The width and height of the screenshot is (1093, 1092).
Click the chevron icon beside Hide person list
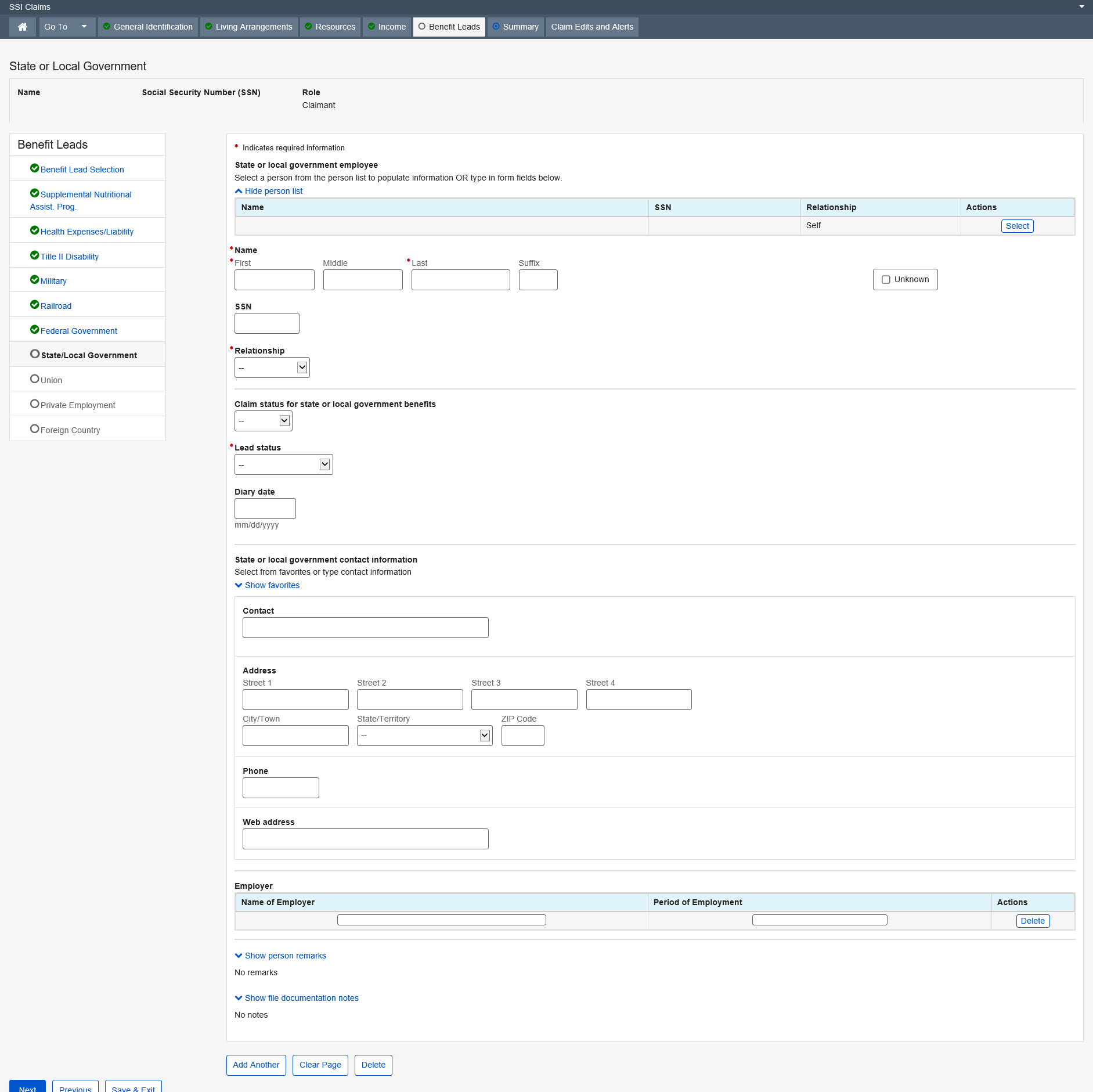[239, 191]
